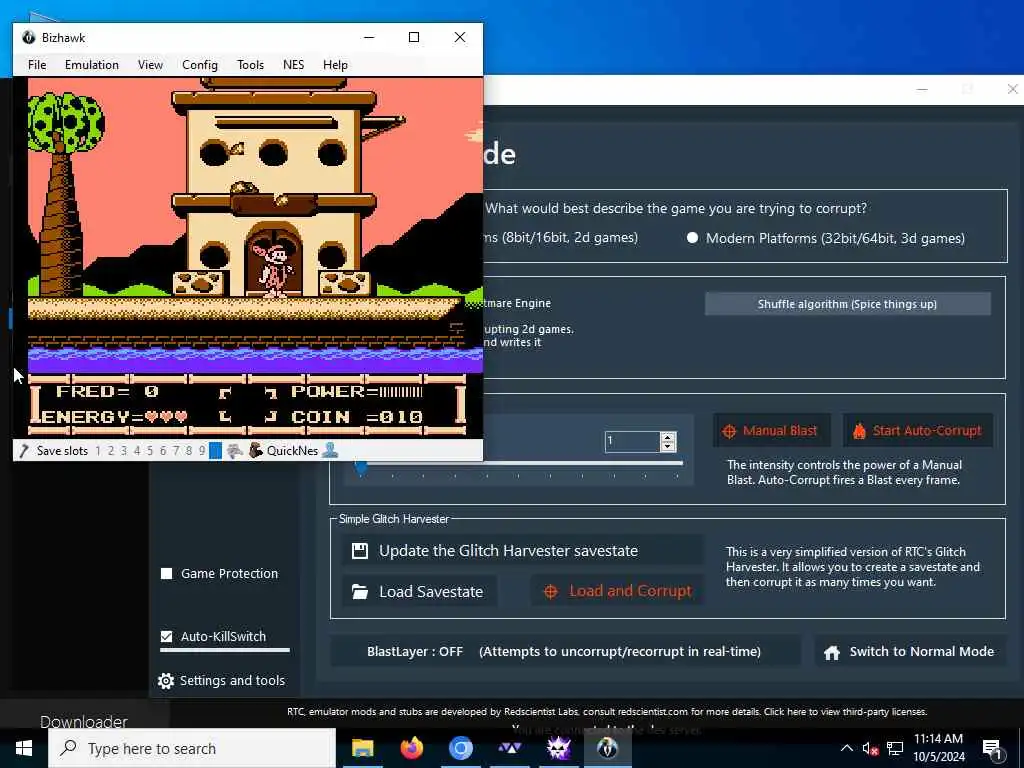Click the intensity number input field
The height and width of the screenshot is (768, 1024).
tap(632, 441)
